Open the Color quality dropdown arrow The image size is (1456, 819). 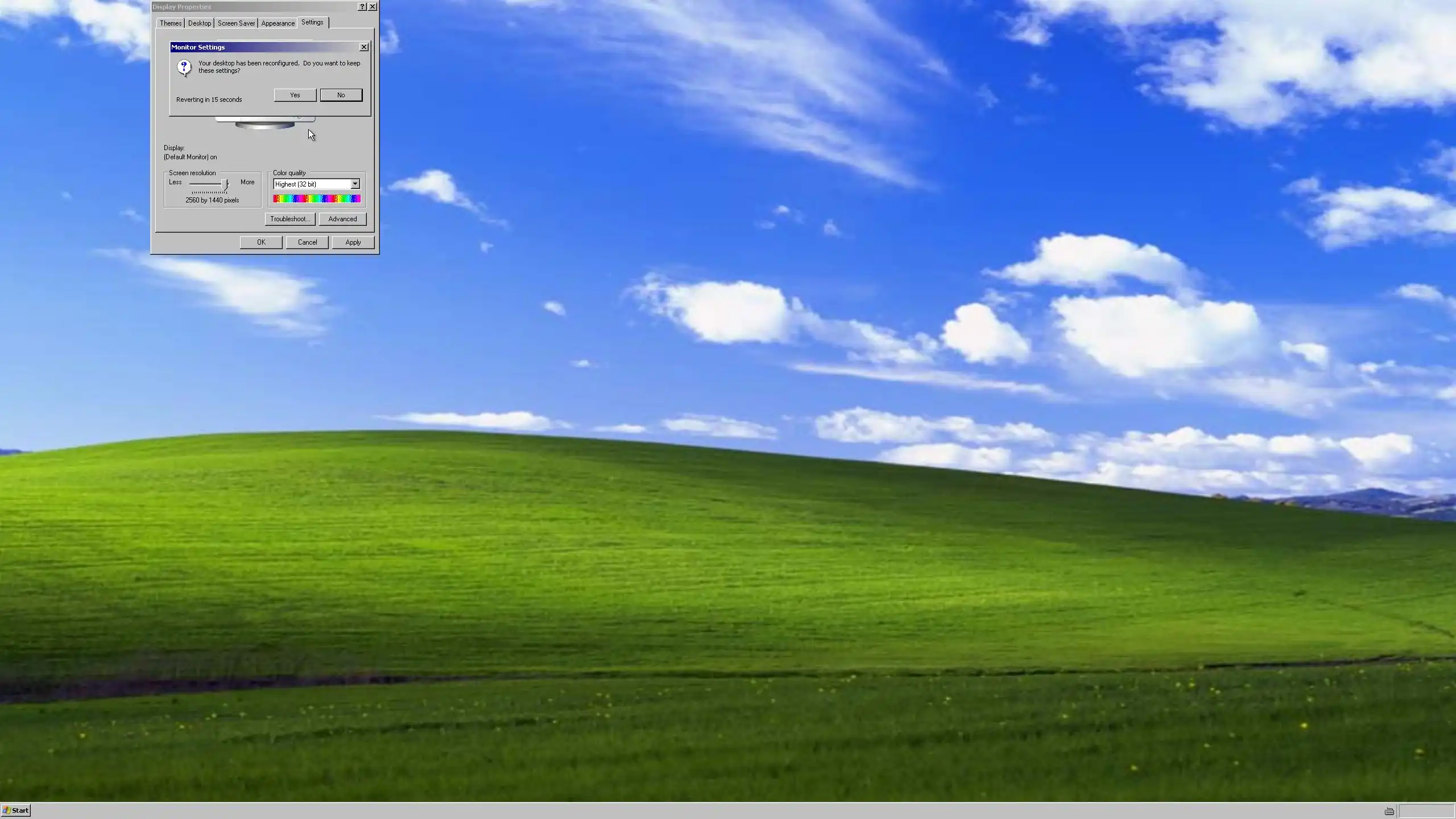(355, 184)
